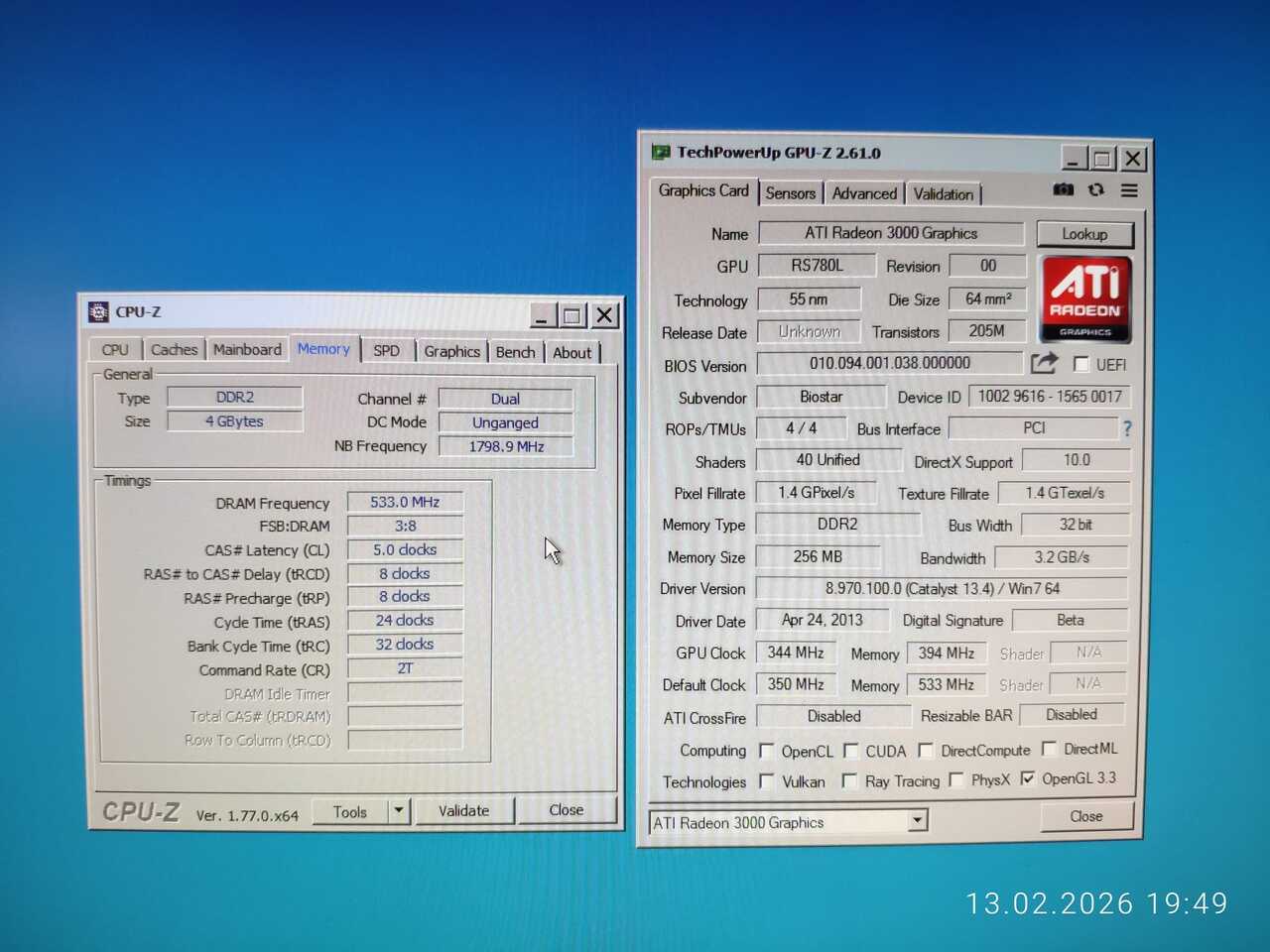
Task: Open the GPU-Z hamburger menu
Action: [x=1129, y=190]
